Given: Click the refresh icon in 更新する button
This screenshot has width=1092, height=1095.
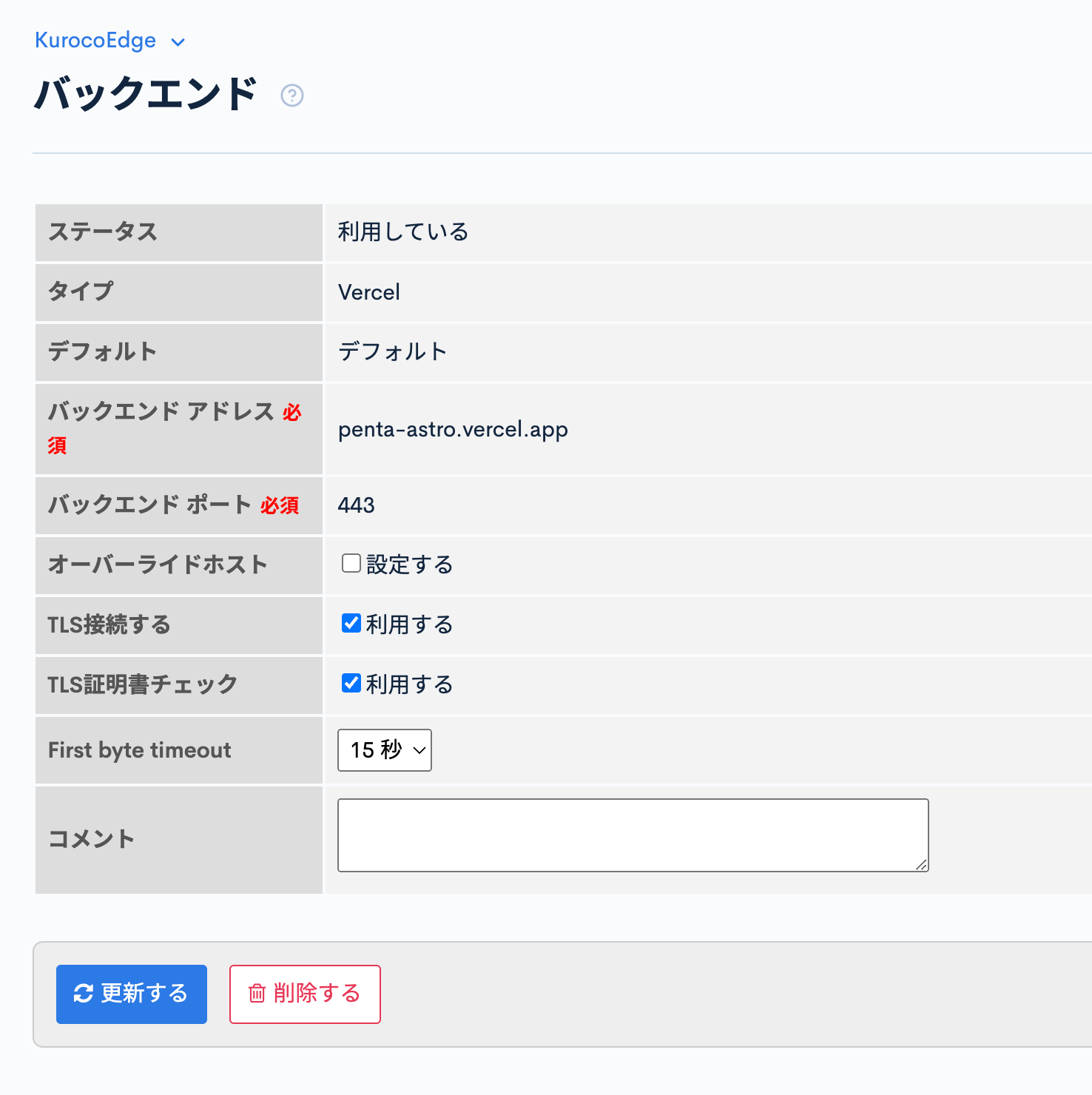Looking at the screenshot, I should 83,994.
